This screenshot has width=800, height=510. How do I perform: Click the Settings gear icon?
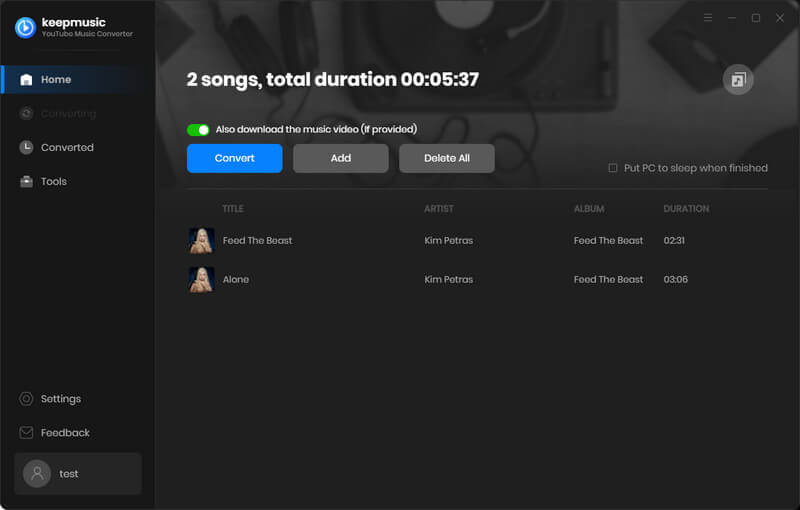(26, 399)
